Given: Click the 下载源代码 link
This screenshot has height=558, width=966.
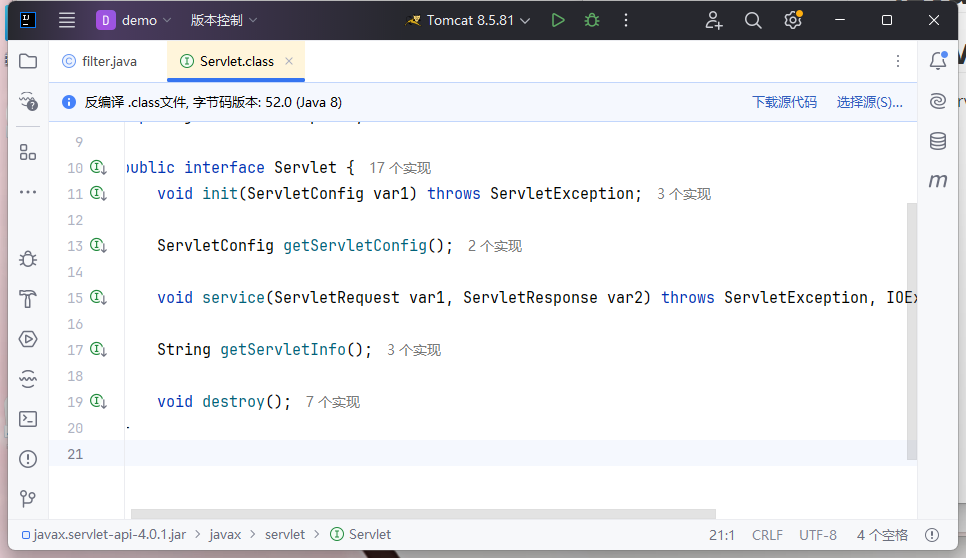Looking at the screenshot, I should (784, 102).
